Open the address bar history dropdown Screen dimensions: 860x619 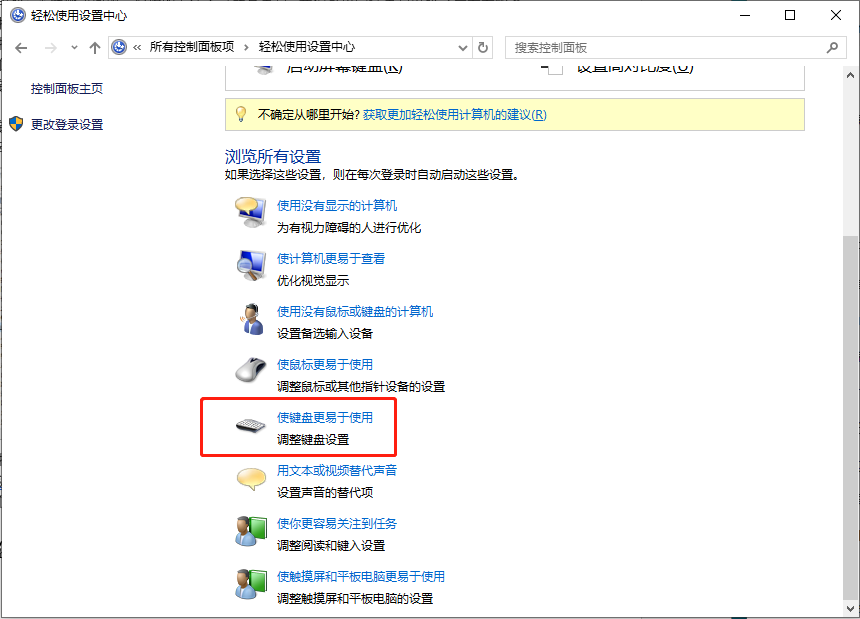click(462, 46)
